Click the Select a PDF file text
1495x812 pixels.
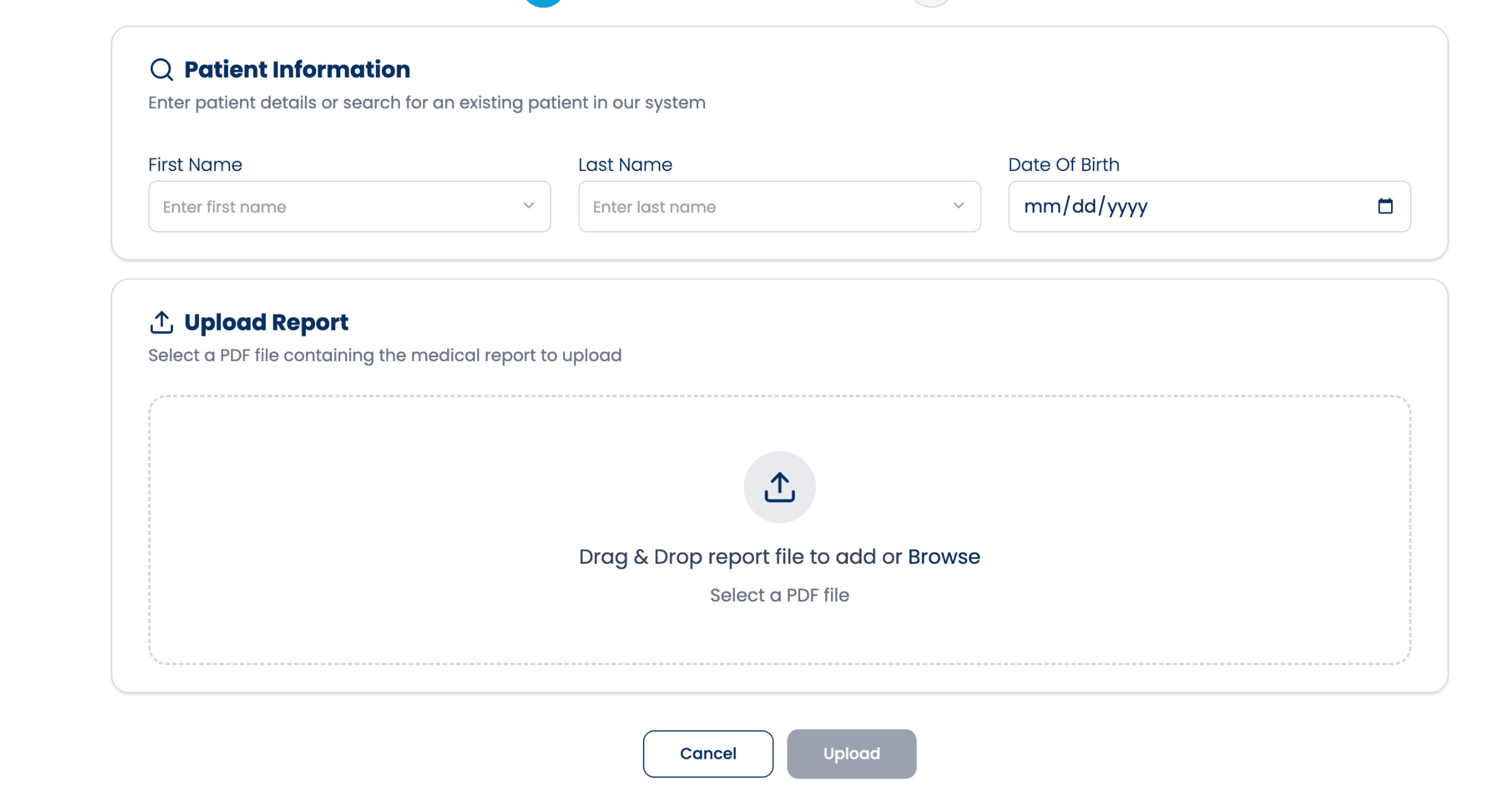779,595
